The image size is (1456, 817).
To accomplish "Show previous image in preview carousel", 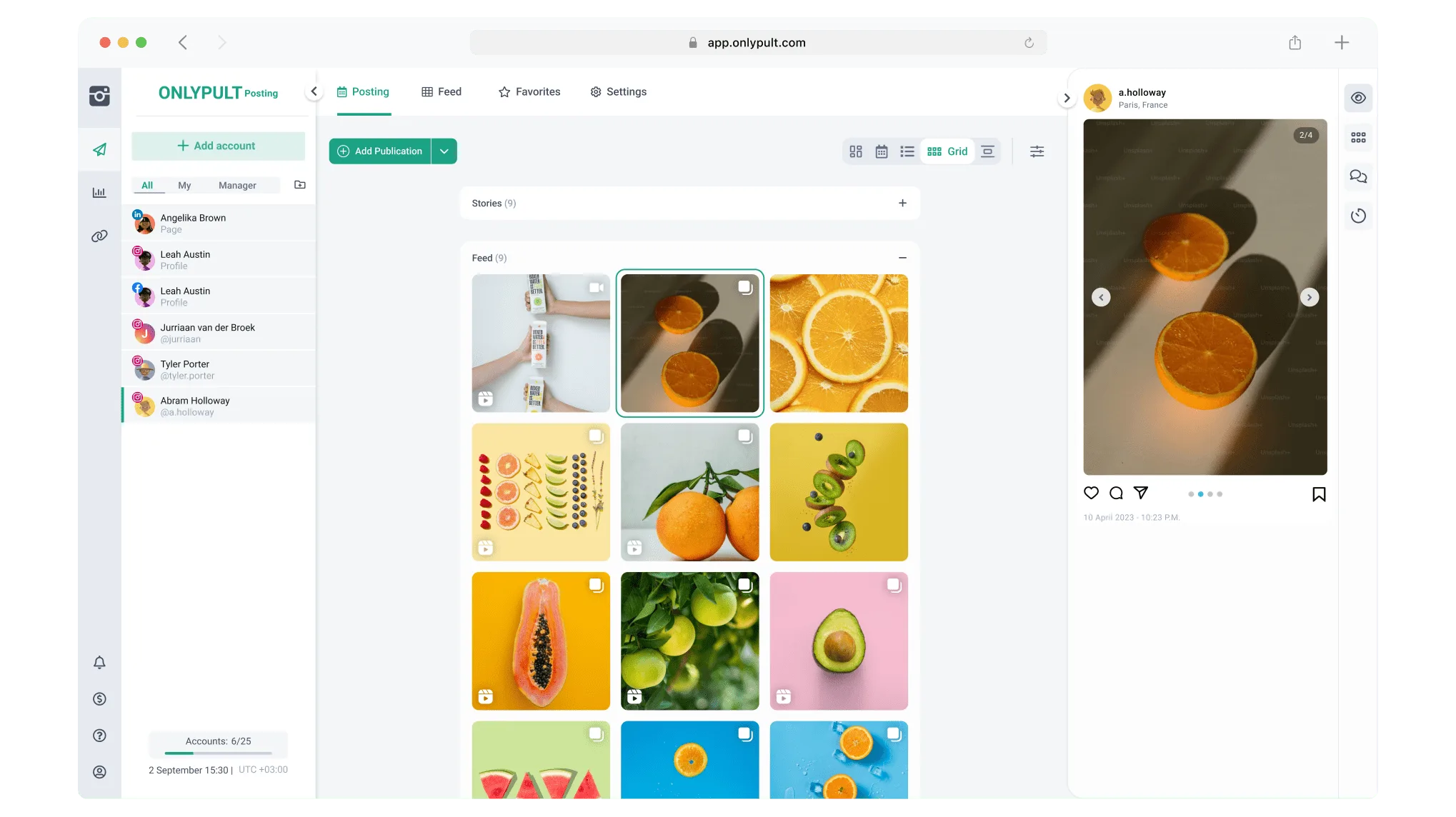I will (x=1101, y=297).
